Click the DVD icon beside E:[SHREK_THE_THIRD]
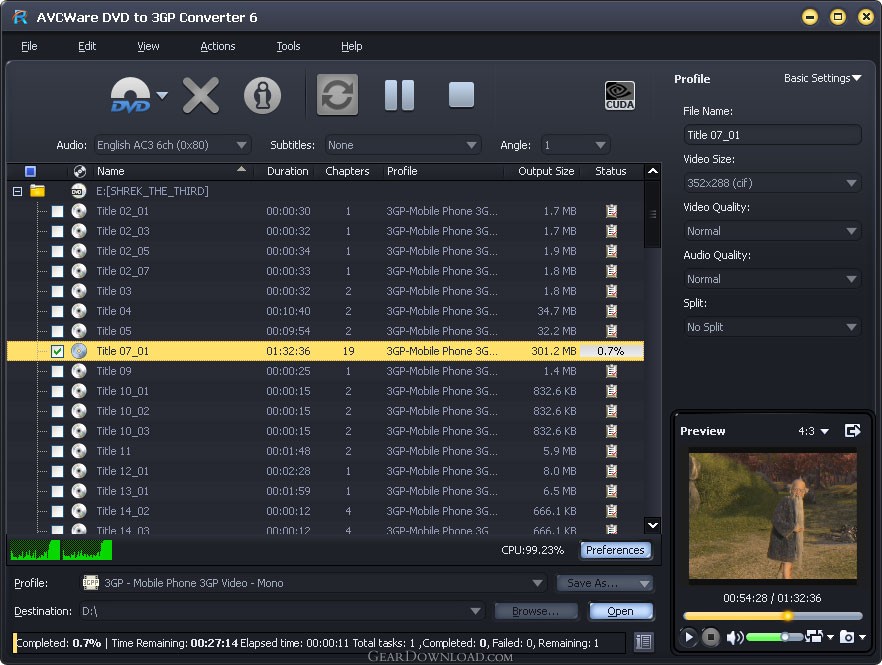The image size is (882, 665). point(78,191)
